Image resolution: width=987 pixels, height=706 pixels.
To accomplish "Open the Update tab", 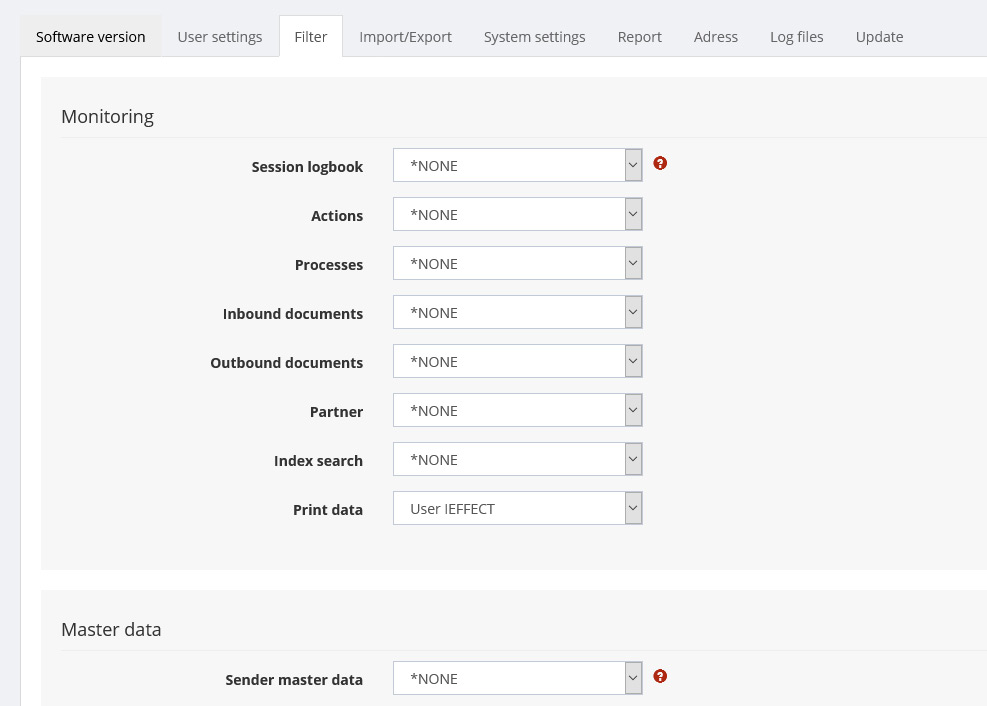I will [x=879, y=37].
